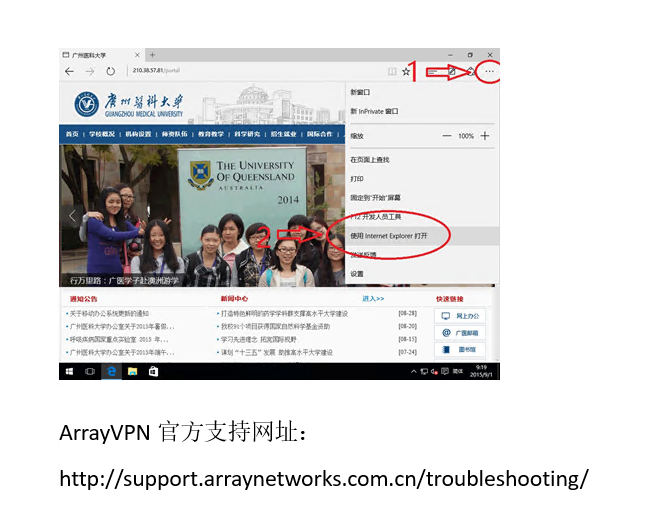Click the browser back arrow
669x529 pixels.
[69, 72]
